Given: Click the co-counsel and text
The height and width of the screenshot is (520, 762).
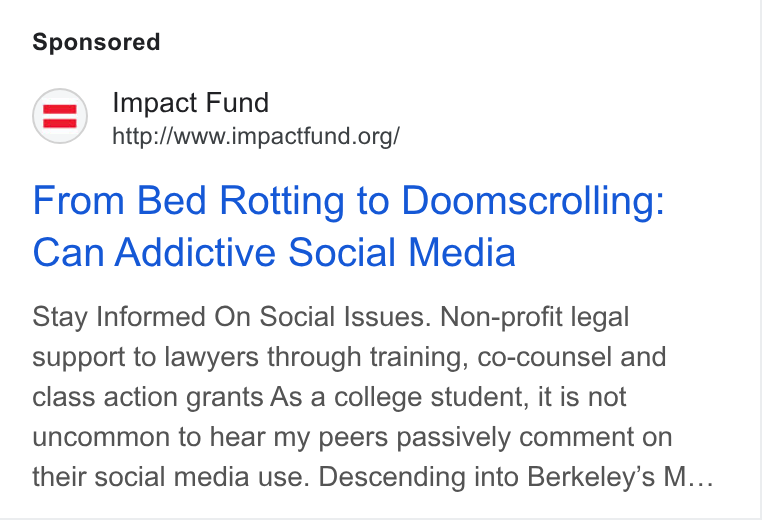Looking at the screenshot, I should 572,357.
